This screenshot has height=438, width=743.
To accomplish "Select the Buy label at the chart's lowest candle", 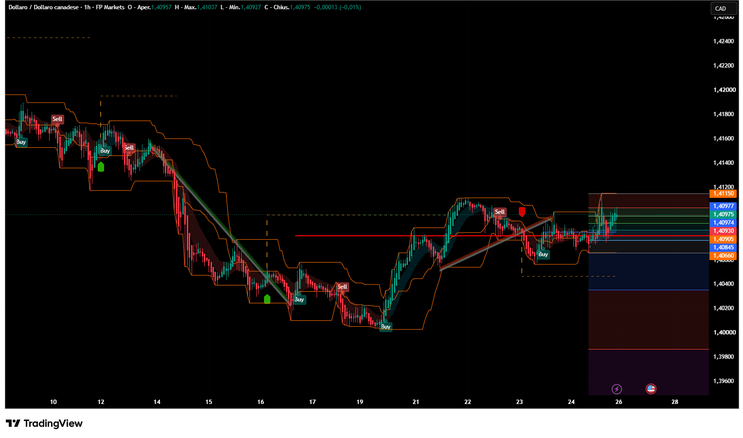I will tap(386, 327).
